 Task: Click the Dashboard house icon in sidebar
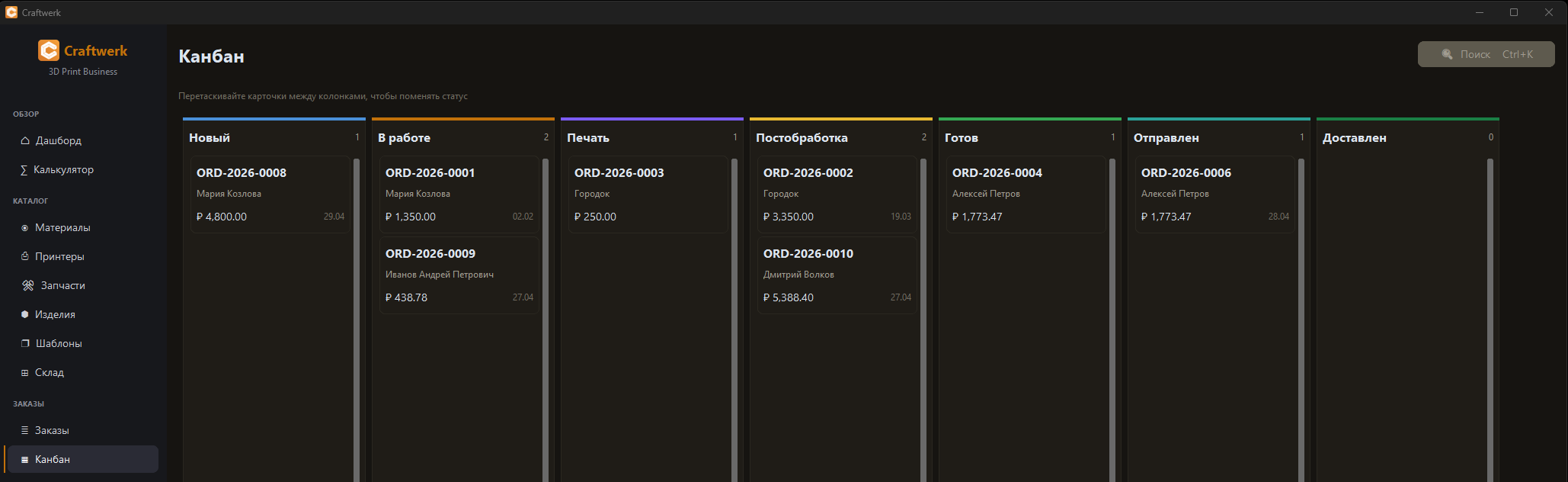pos(25,140)
